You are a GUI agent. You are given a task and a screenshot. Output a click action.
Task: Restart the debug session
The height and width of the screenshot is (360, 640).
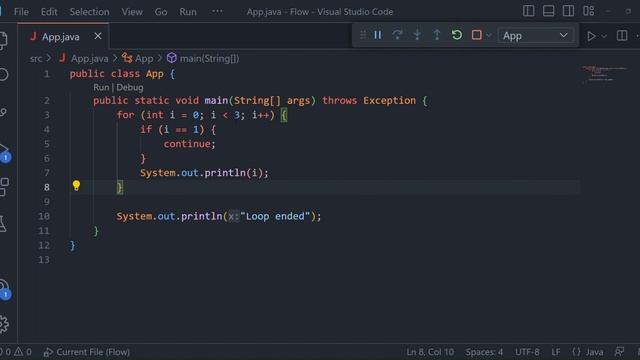coord(457,35)
